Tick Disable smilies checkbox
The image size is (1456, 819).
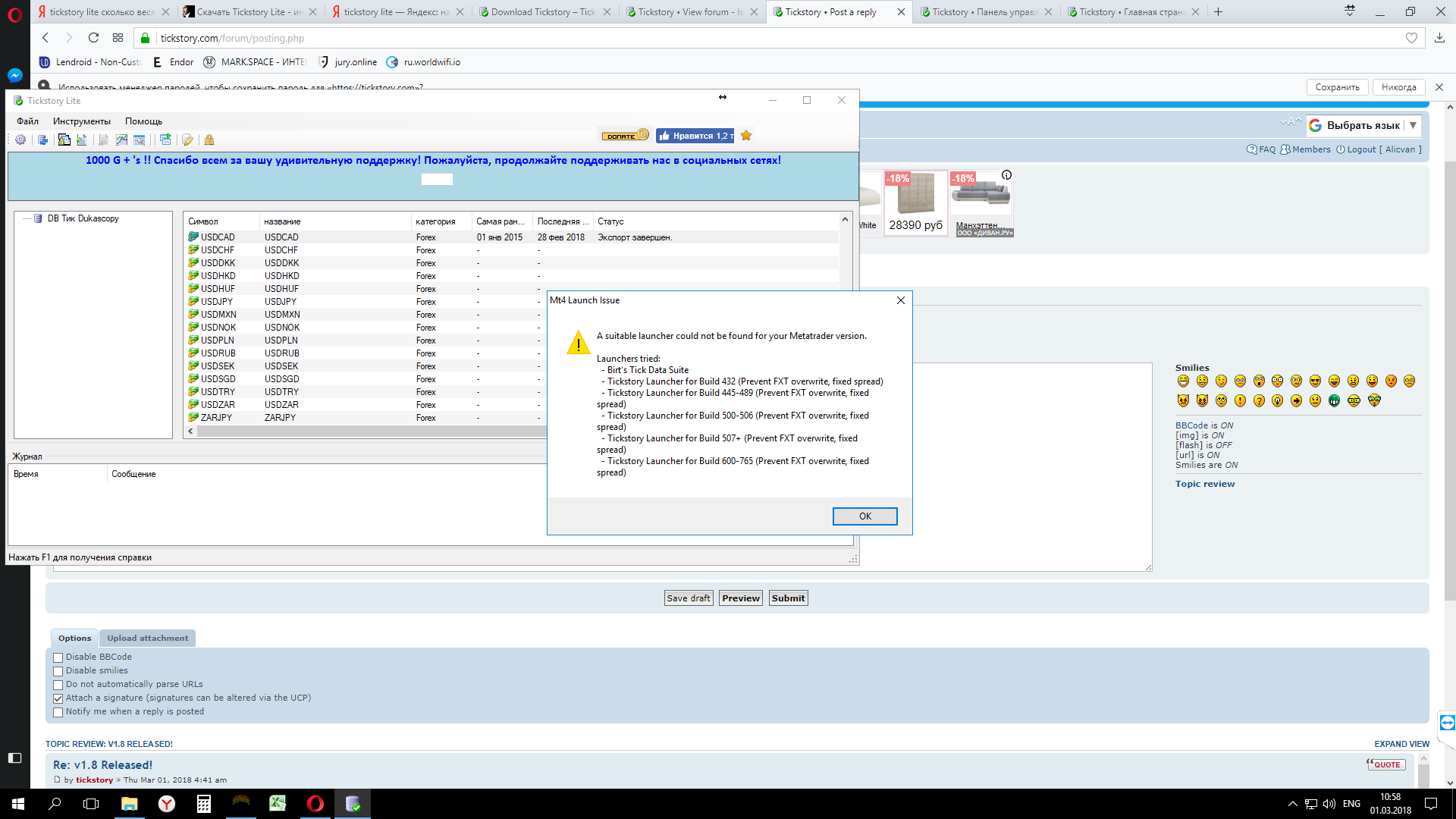(x=58, y=671)
